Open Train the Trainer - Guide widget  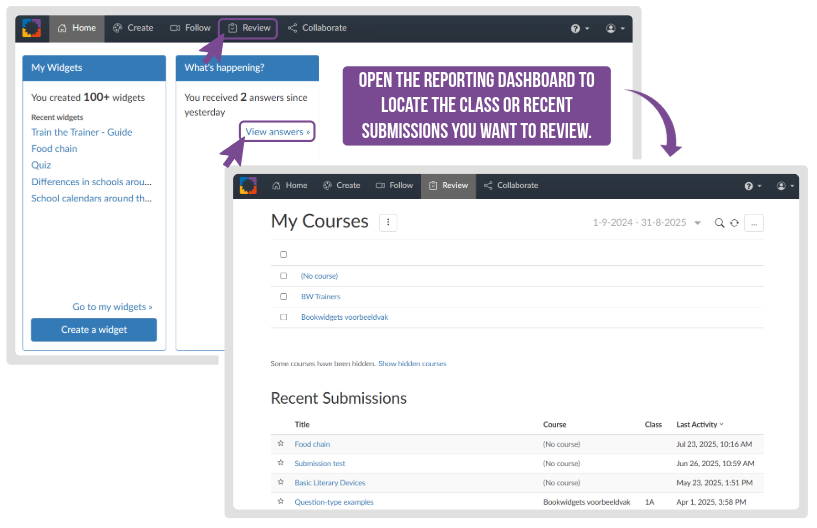coord(82,132)
